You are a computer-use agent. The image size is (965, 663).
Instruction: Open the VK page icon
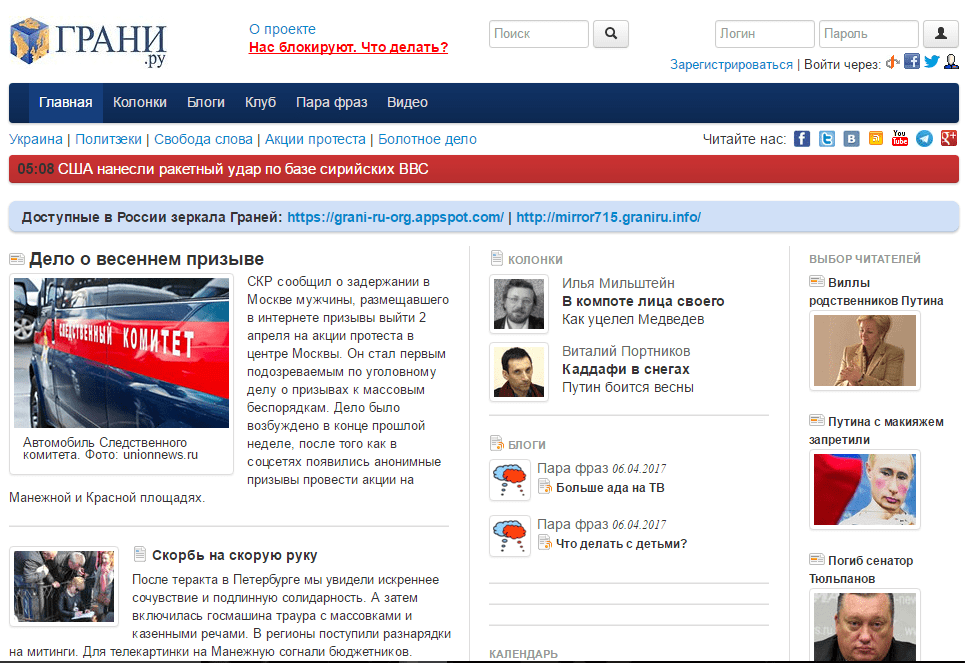851,139
